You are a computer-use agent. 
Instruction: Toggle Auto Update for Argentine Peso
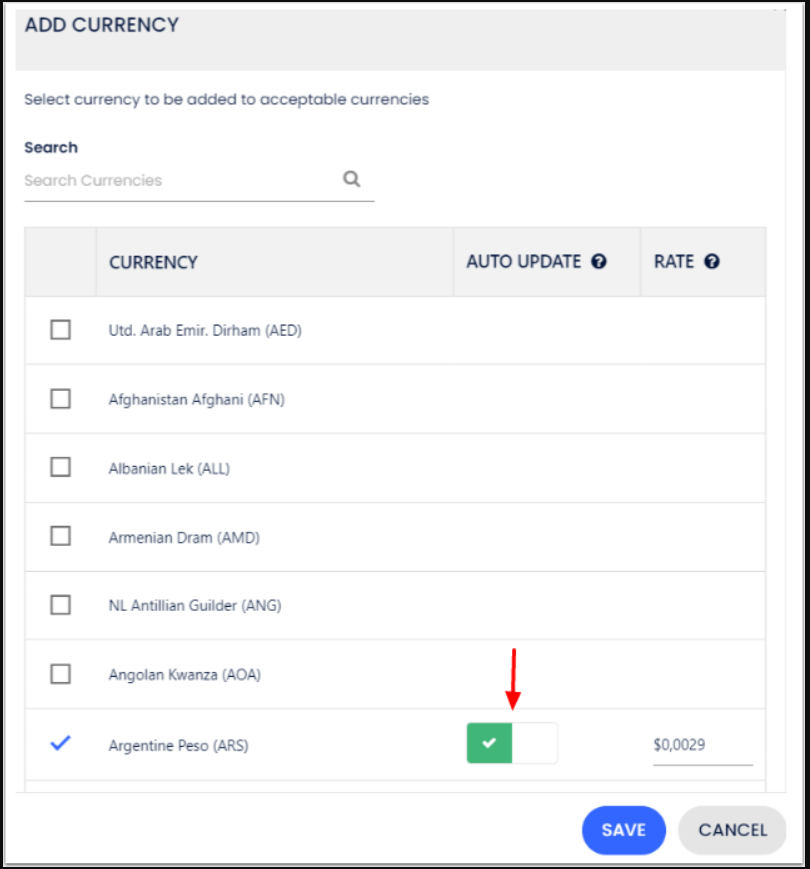[x=512, y=744]
